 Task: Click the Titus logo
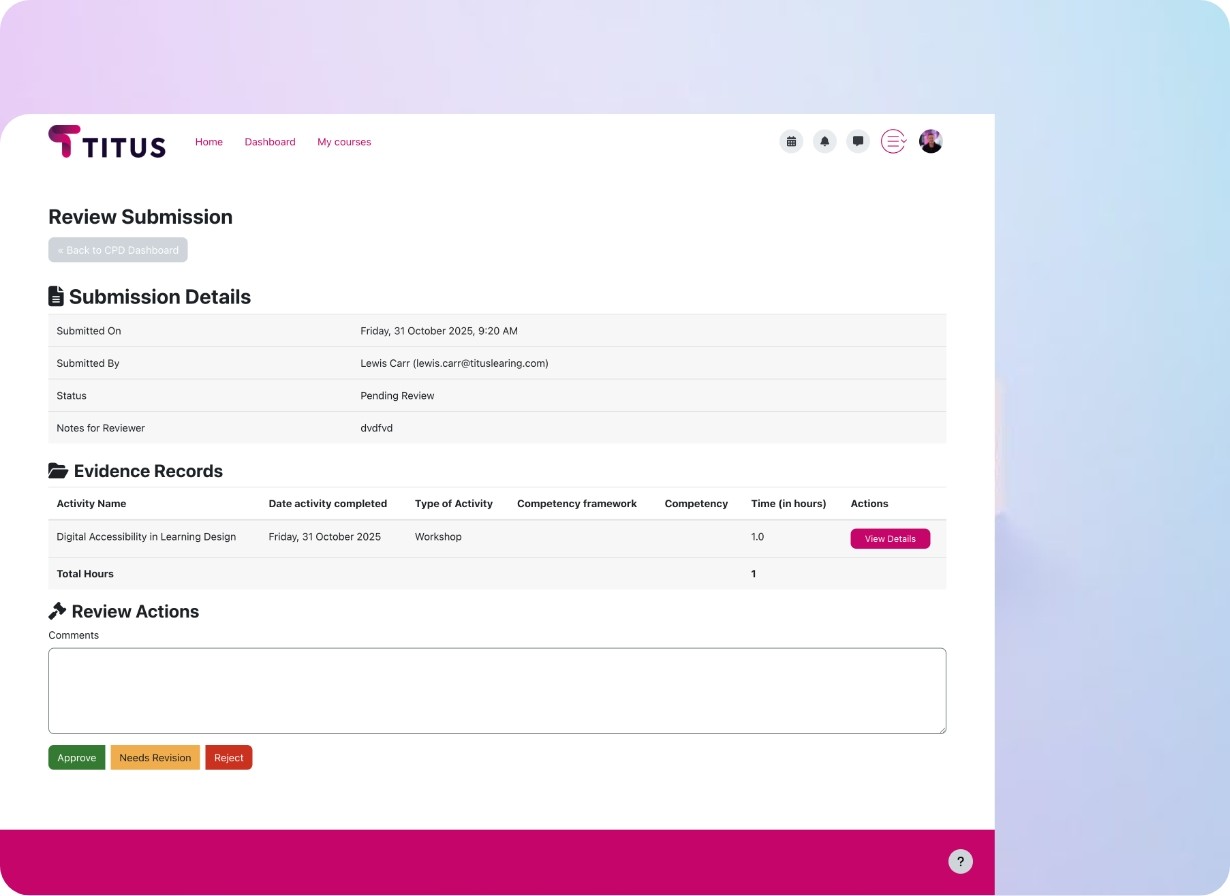point(107,142)
